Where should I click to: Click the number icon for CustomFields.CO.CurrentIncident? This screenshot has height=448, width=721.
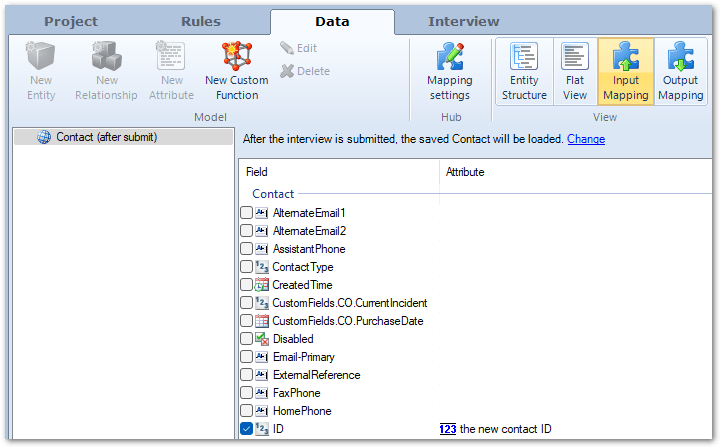click(x=262, y=303)
